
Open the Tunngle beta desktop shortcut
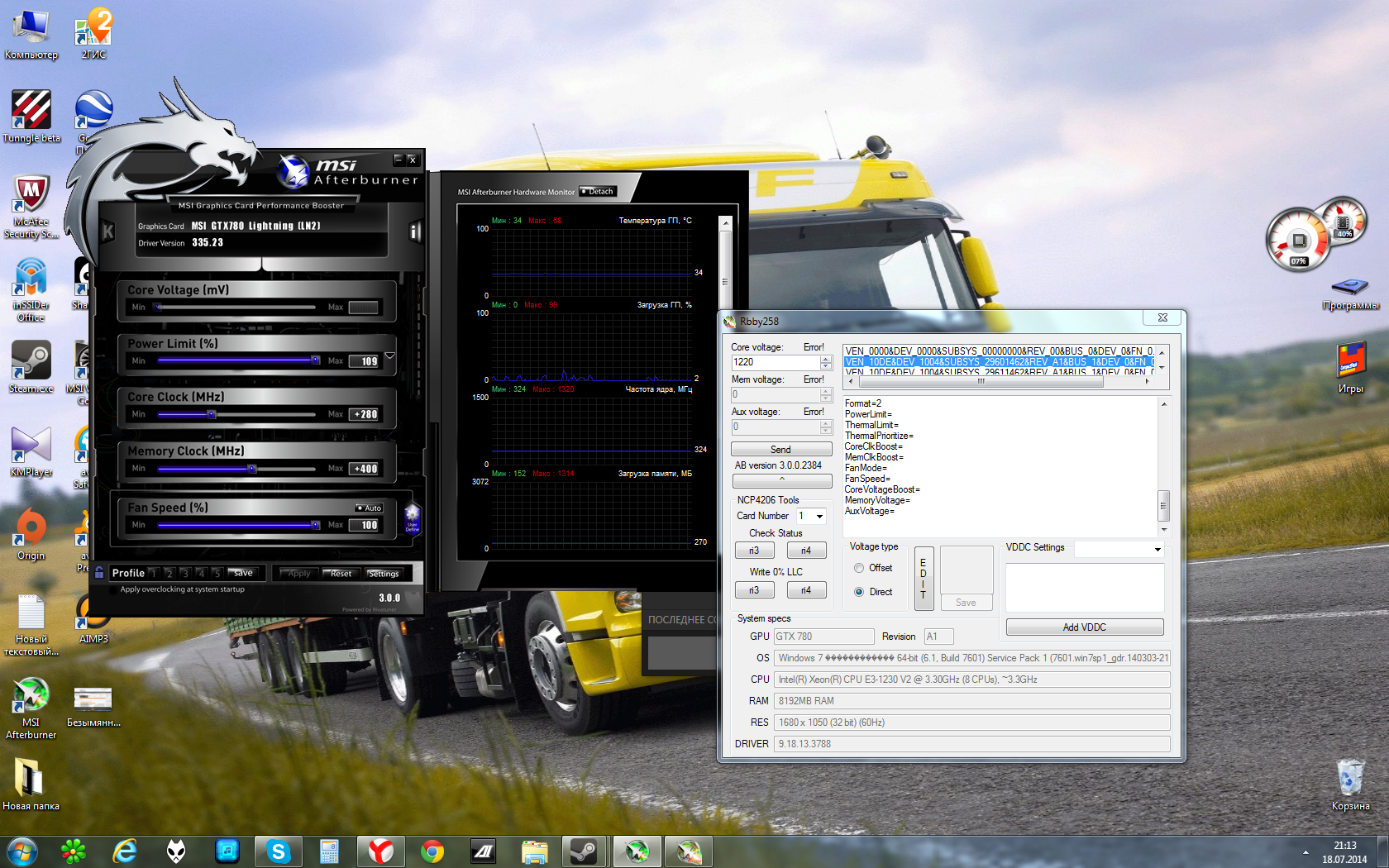point(31,117)
